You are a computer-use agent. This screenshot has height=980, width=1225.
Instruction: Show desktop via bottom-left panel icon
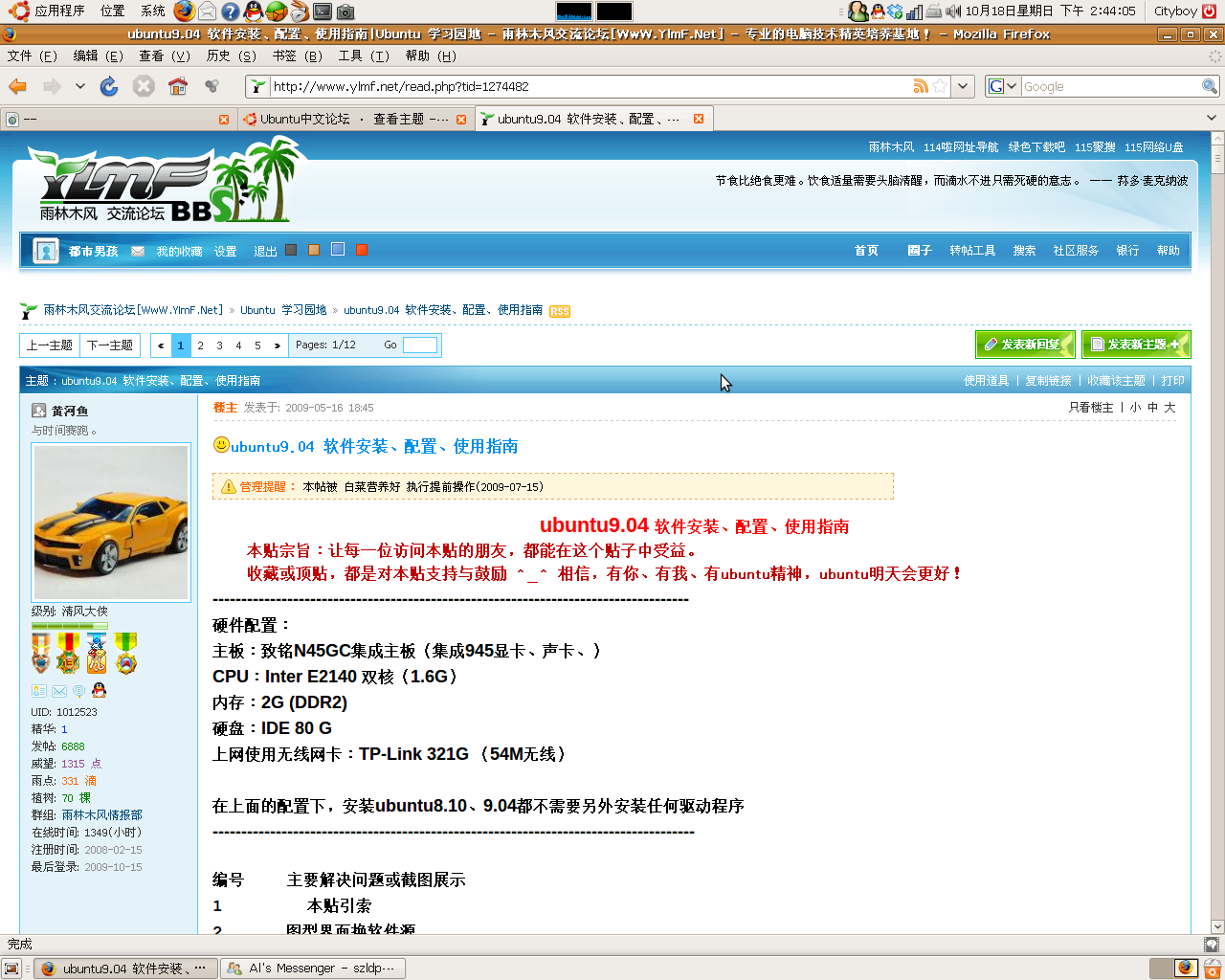click(x=11, y=969)
